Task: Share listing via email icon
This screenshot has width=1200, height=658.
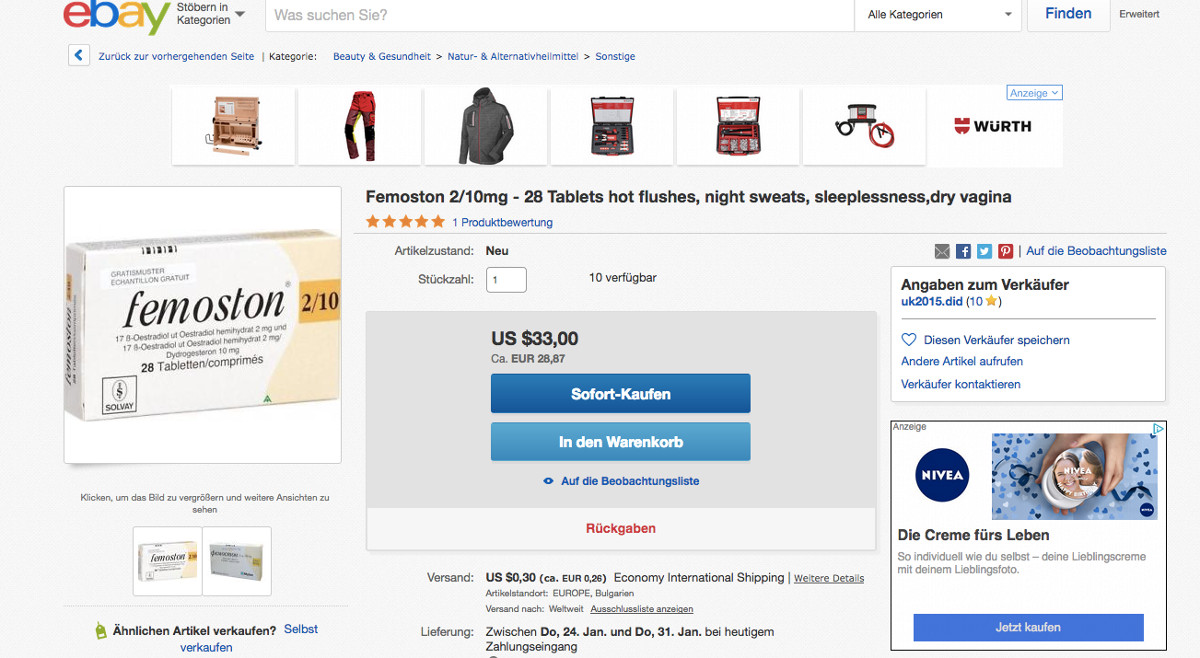Action: (942, 251)
